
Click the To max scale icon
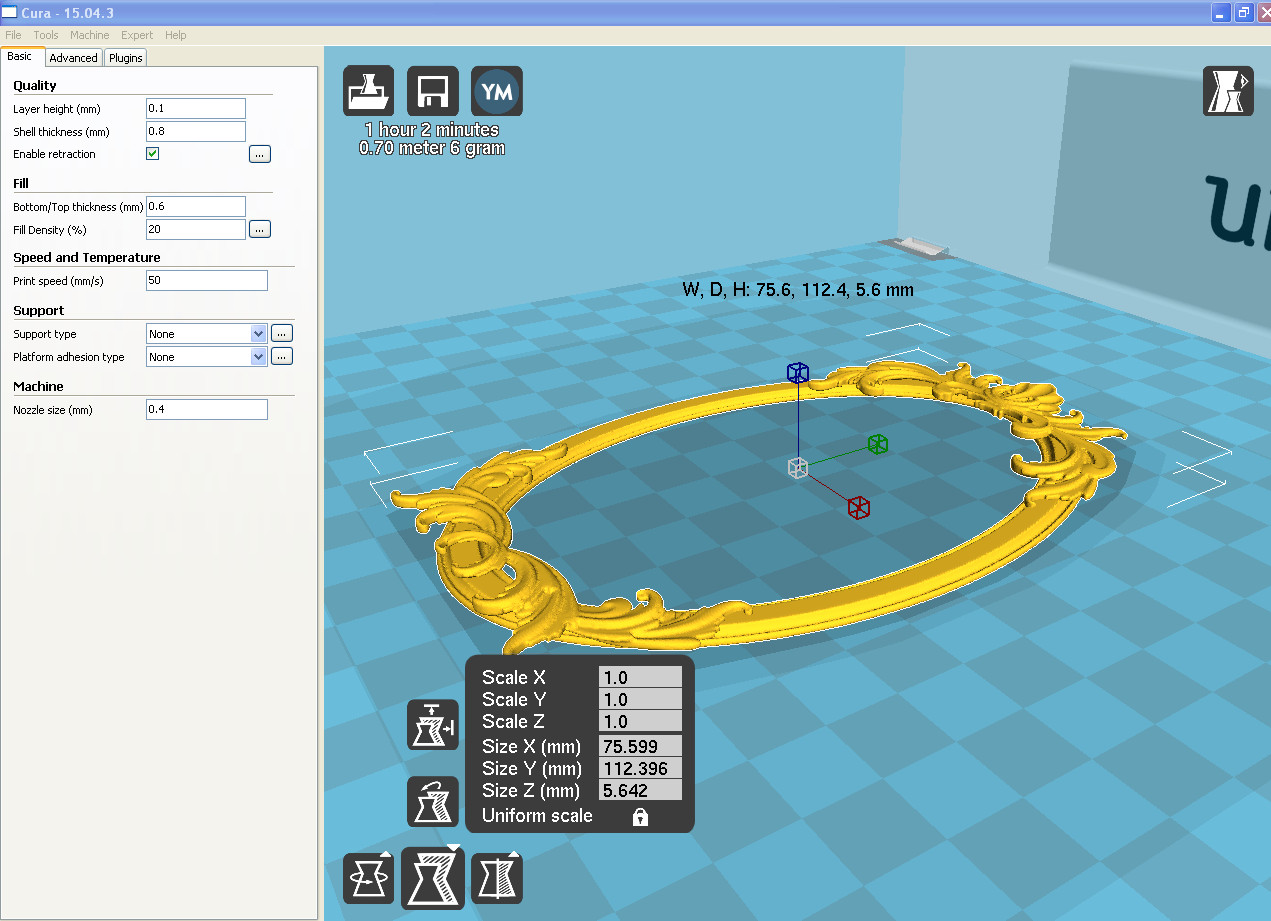(433, 725)
